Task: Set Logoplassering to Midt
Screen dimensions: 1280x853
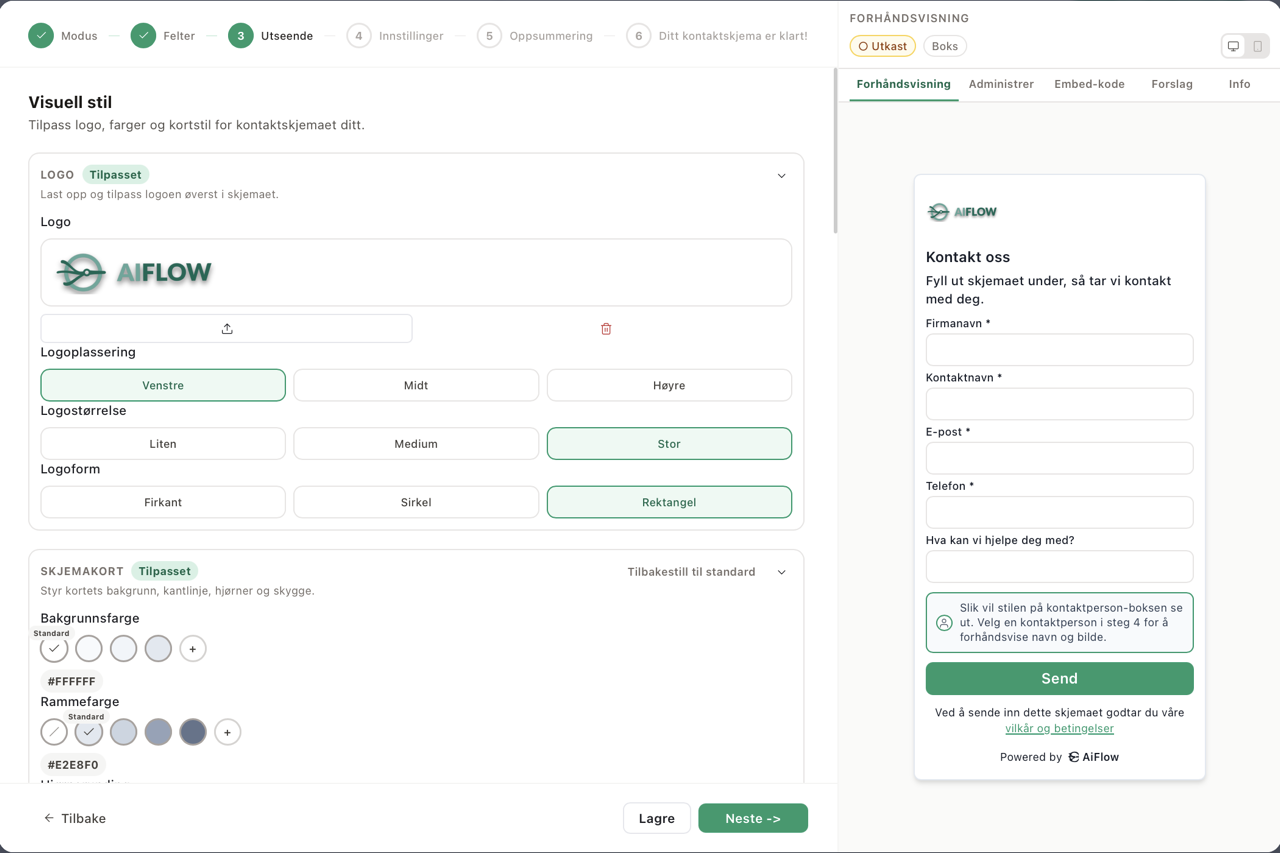Action: (416, 385)
